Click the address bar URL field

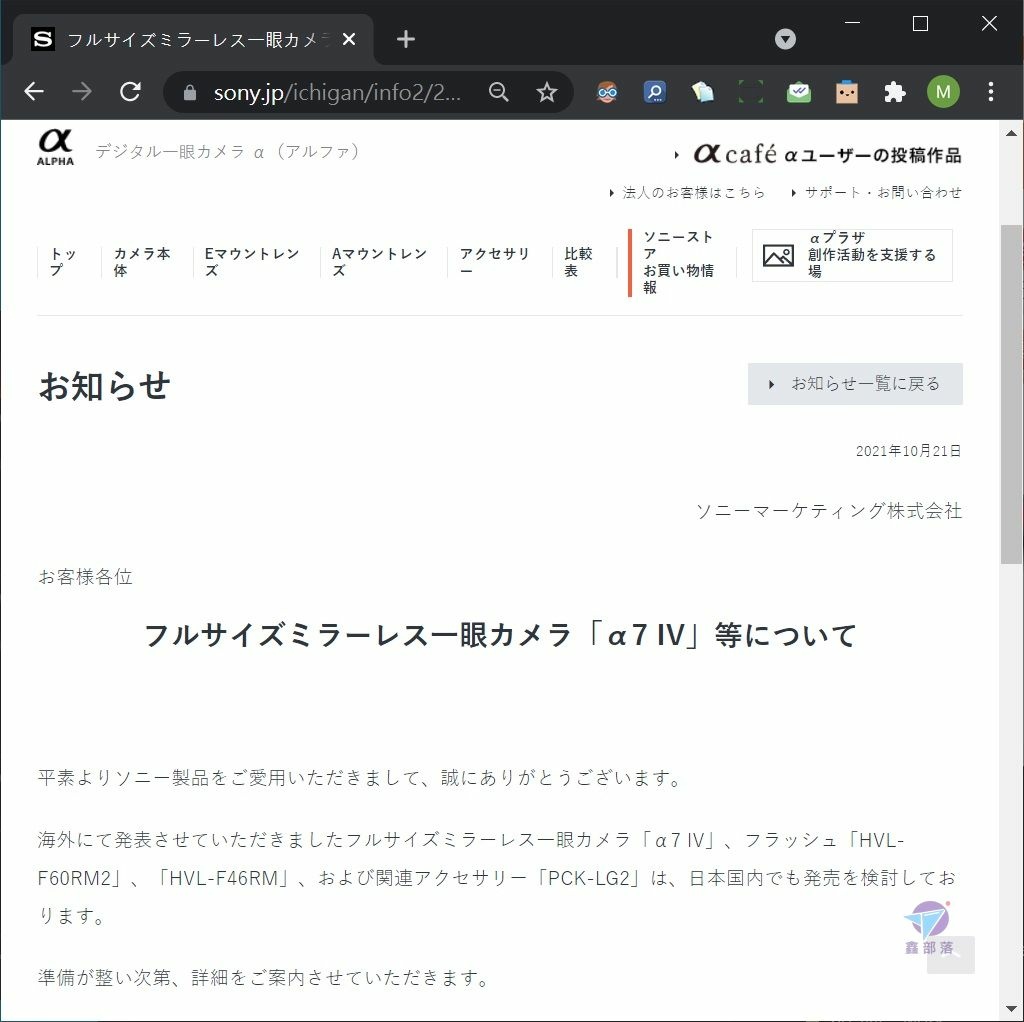(x=337, y=92)
